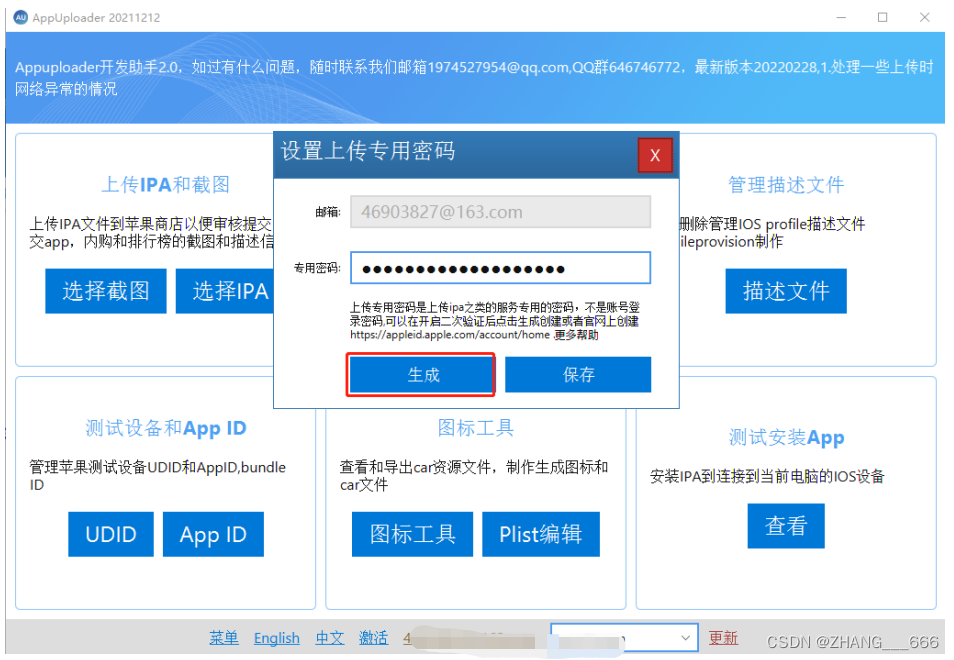954x660 pixels.
Task: Switch language to 中文
Action: tap(330, 637)
